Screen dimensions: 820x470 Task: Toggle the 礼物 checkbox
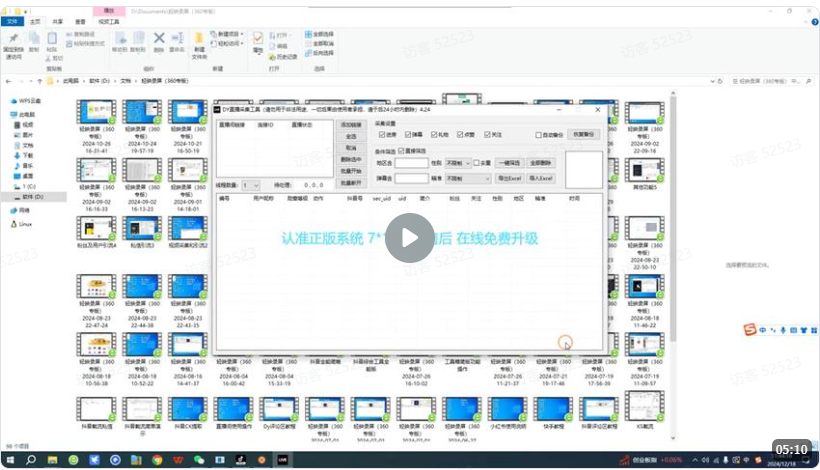point(435,133)
